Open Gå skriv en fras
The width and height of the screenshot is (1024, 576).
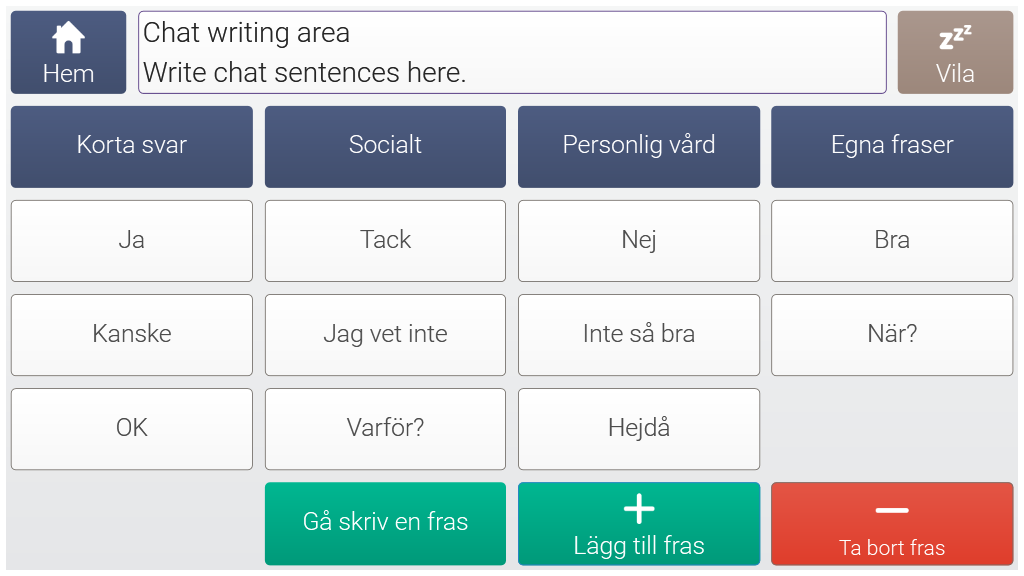[385, 523]
